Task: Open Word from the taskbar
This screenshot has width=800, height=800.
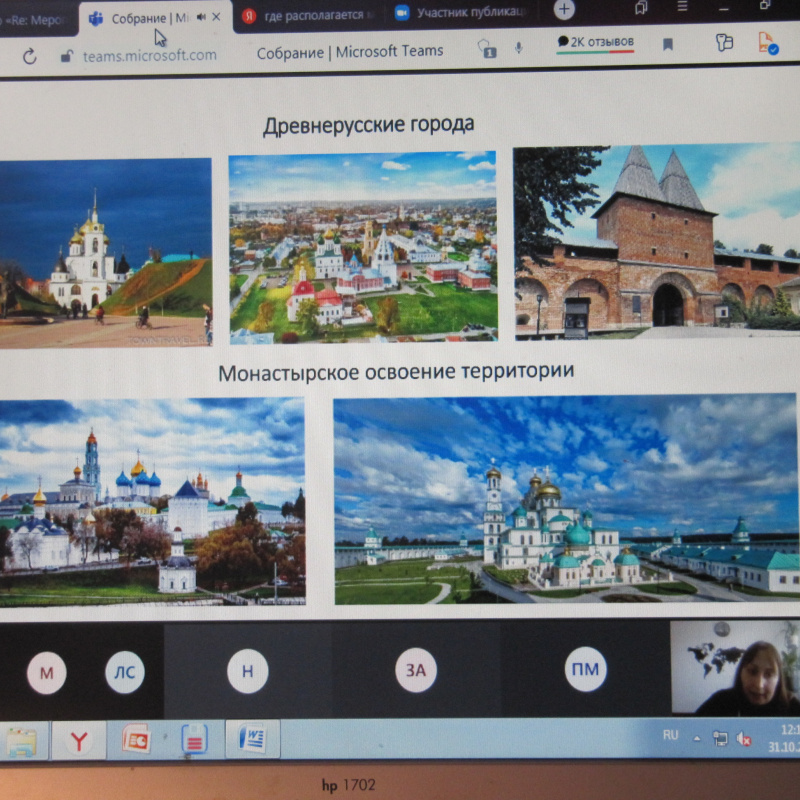Action: pyautogui.click(x=252, y=739)
